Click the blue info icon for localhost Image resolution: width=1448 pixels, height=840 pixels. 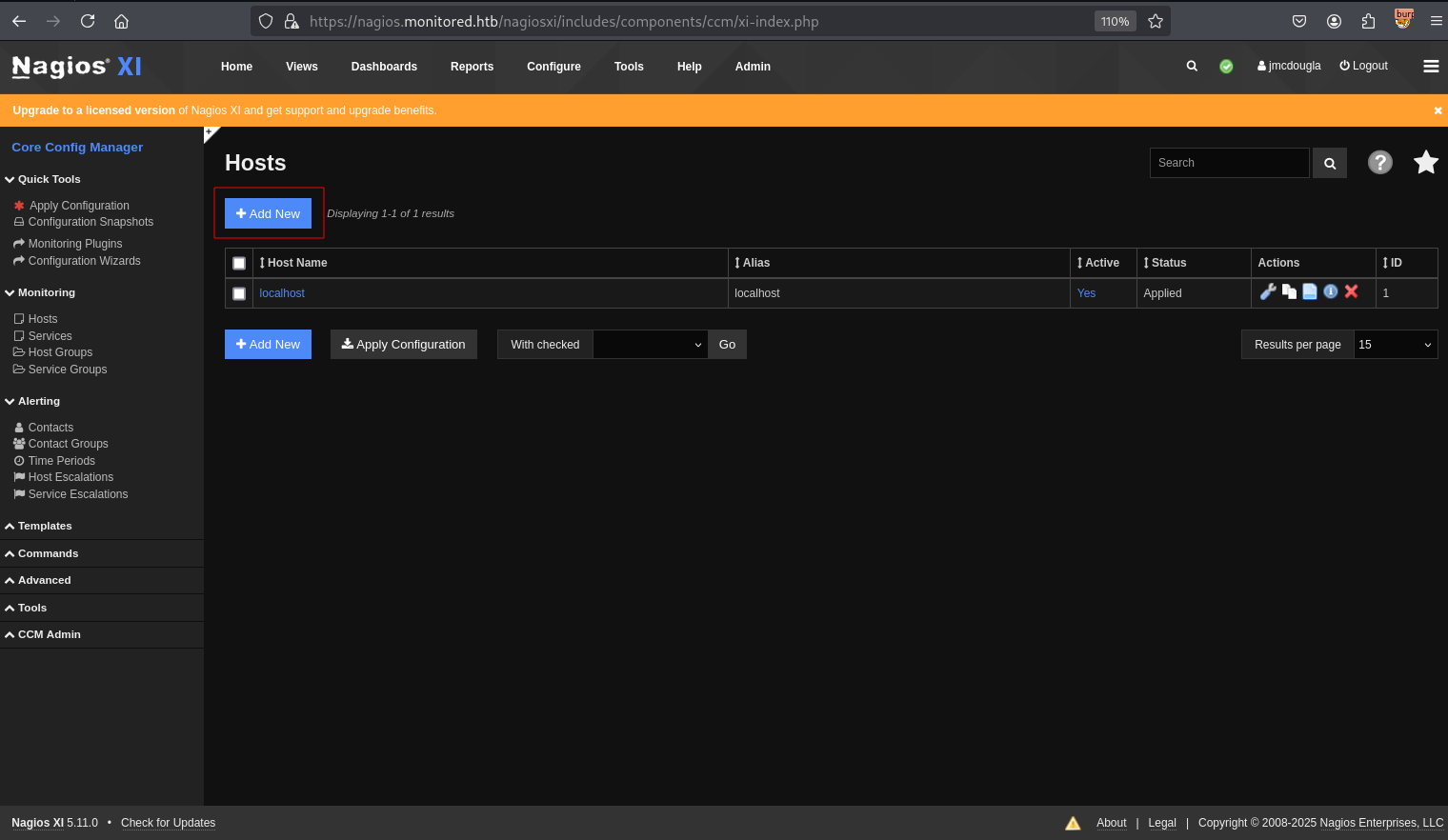pyautogui.click(x=1331, y=291)
